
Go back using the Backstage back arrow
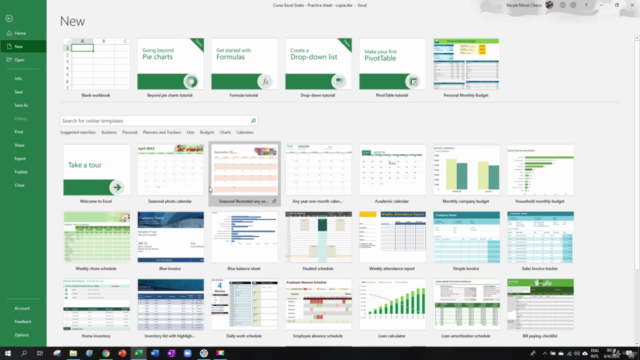pos(9,18)
